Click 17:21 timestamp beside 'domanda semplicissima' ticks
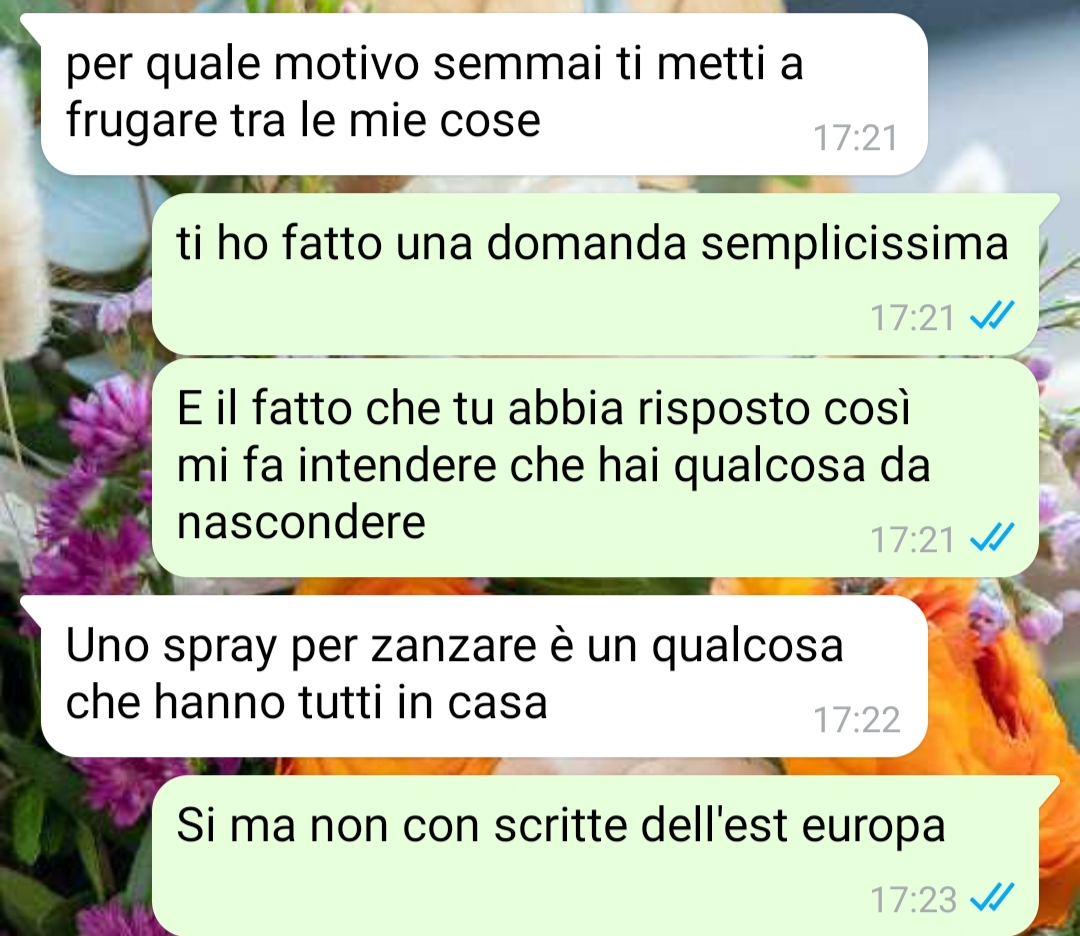 point(913,318)
